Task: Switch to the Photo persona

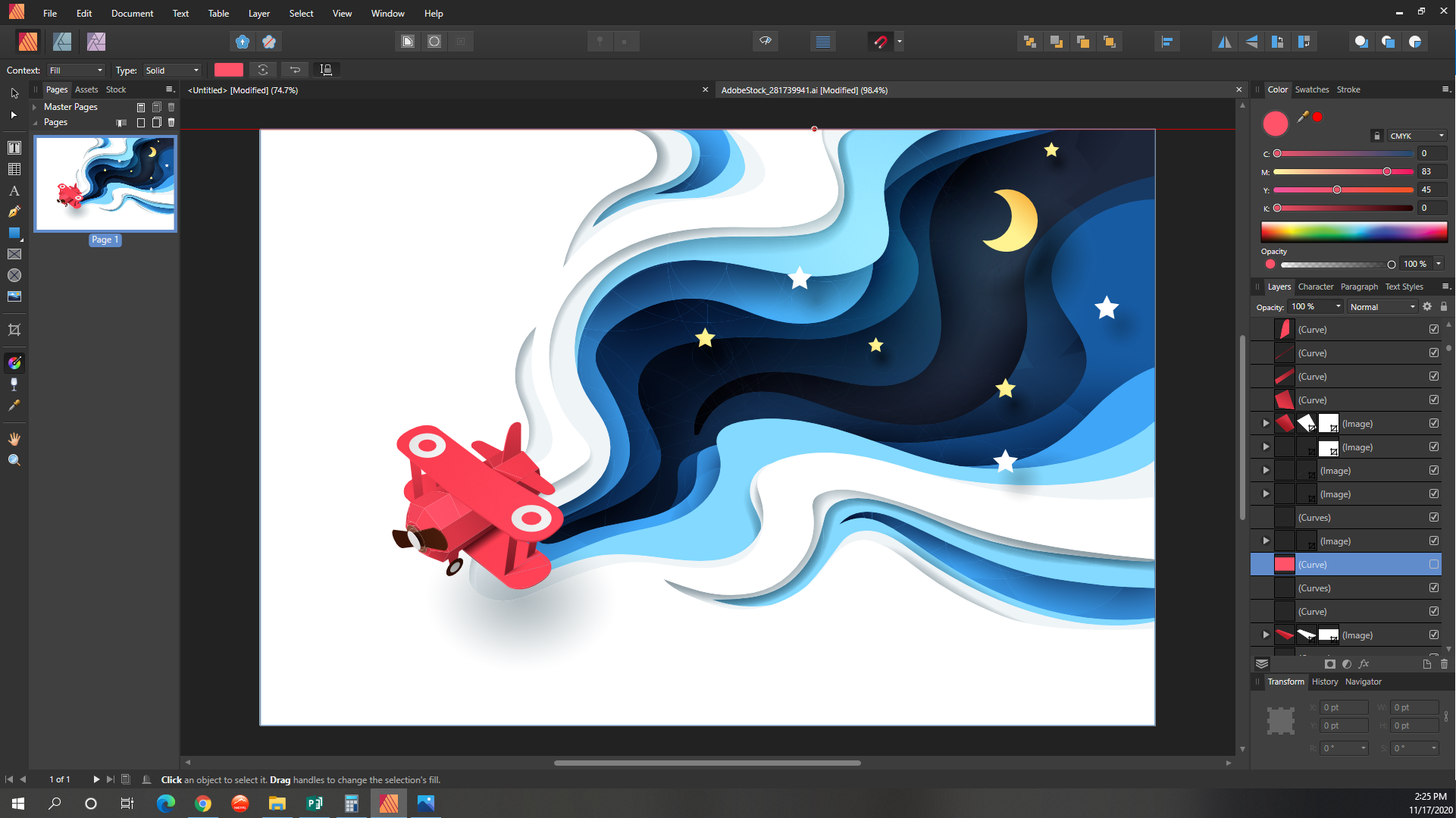Action: click(96, 42)
